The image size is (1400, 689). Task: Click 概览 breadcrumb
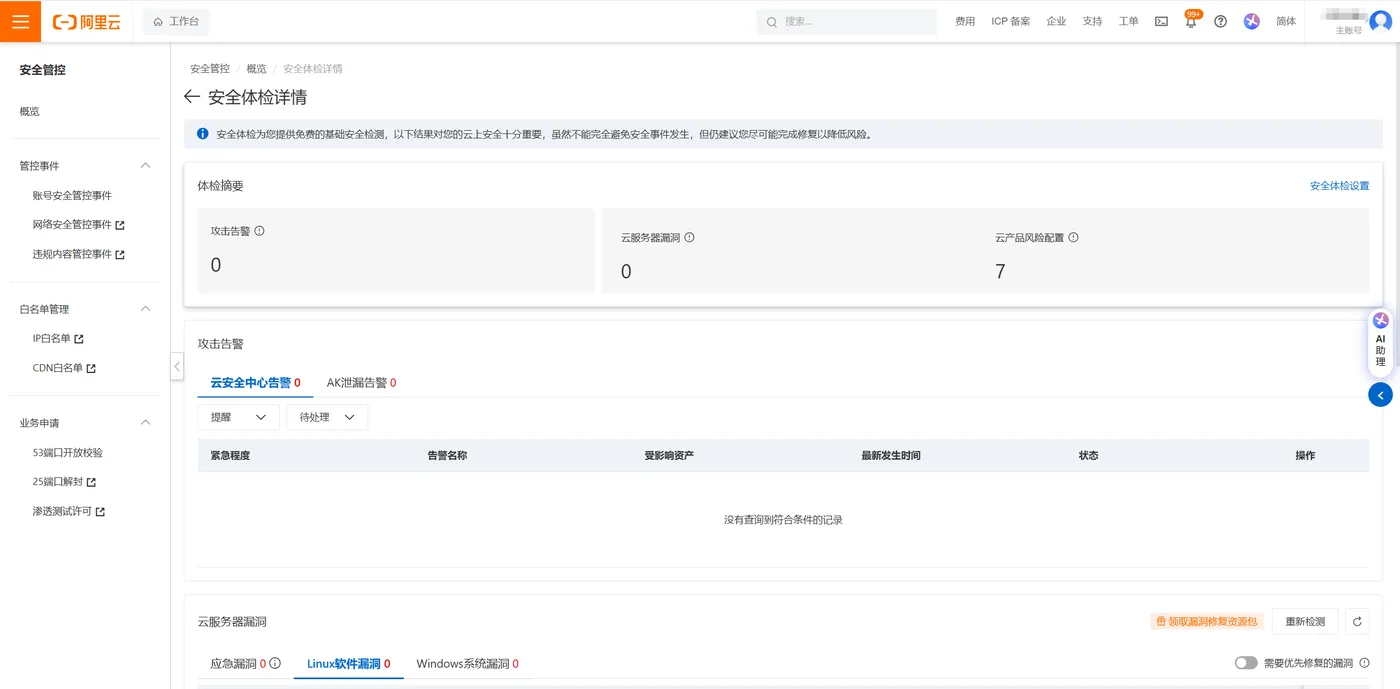tap(256, 69)
